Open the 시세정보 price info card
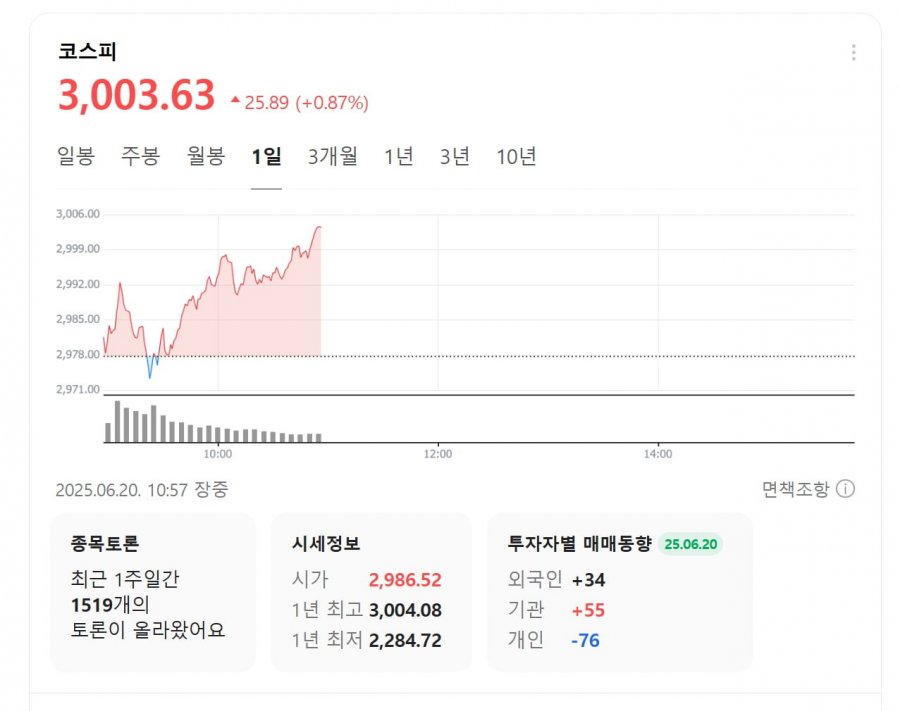The image size is (900, 711). coord(371,592)
